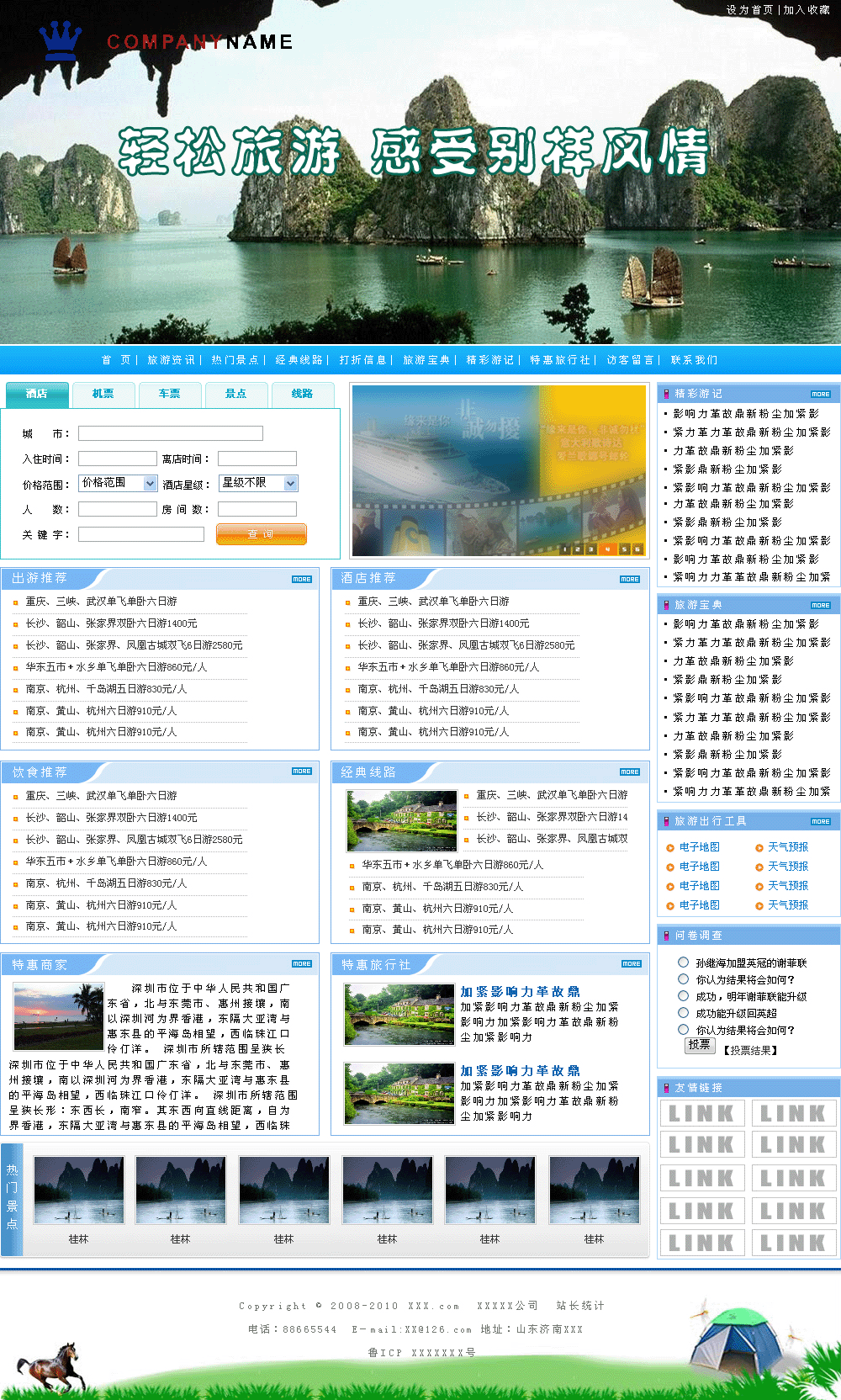Screen dimensions: 841x1400
Task: Click MORE icon beside 经典线路 heading
Action: click(x=630, y=772)
